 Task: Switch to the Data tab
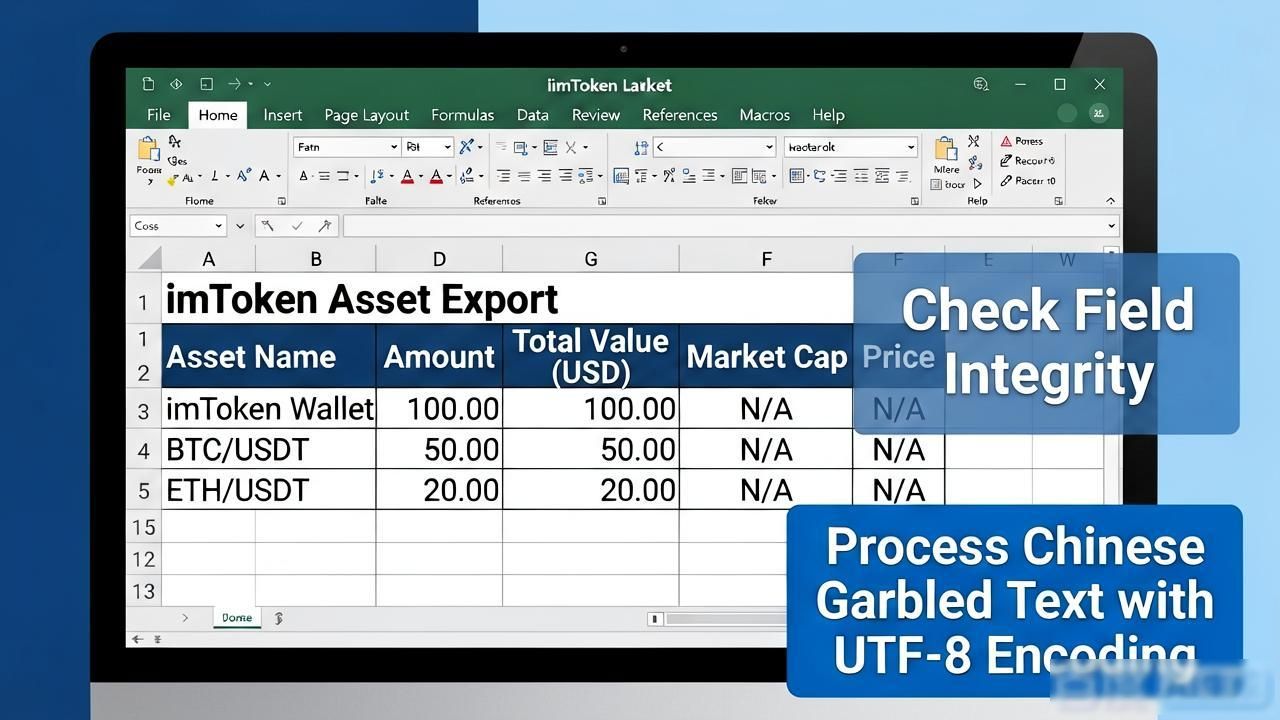[x=532, y=115]
